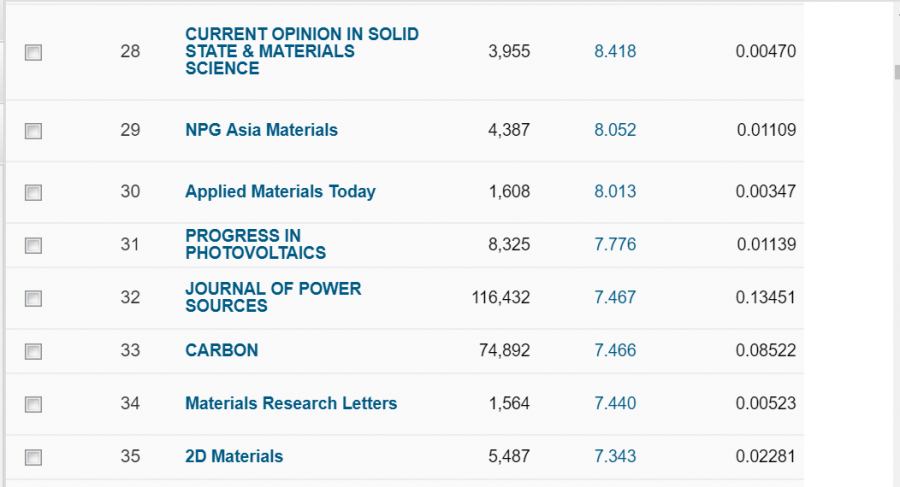This screenshot has width=900, height=487.
Task: Open the CARBON journal link
Action: click(x=221, y=350)
